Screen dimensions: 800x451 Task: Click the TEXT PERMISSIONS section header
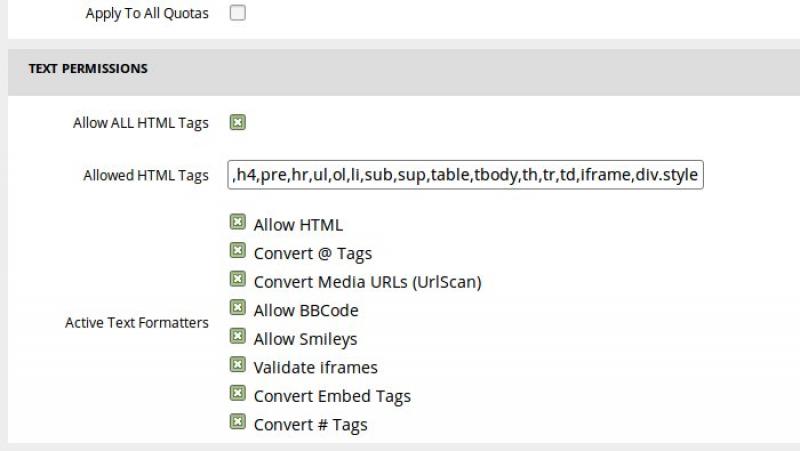click(x=88, y=69)
